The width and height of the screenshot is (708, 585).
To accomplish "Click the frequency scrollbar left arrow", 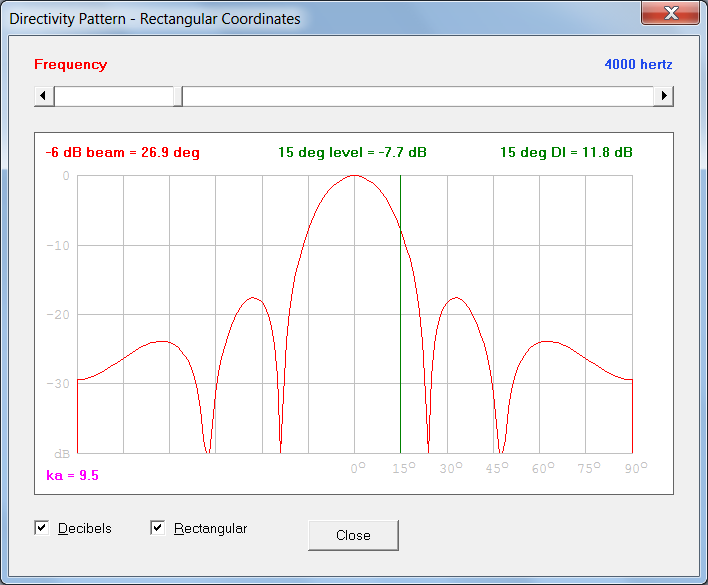I will (44, 96).
